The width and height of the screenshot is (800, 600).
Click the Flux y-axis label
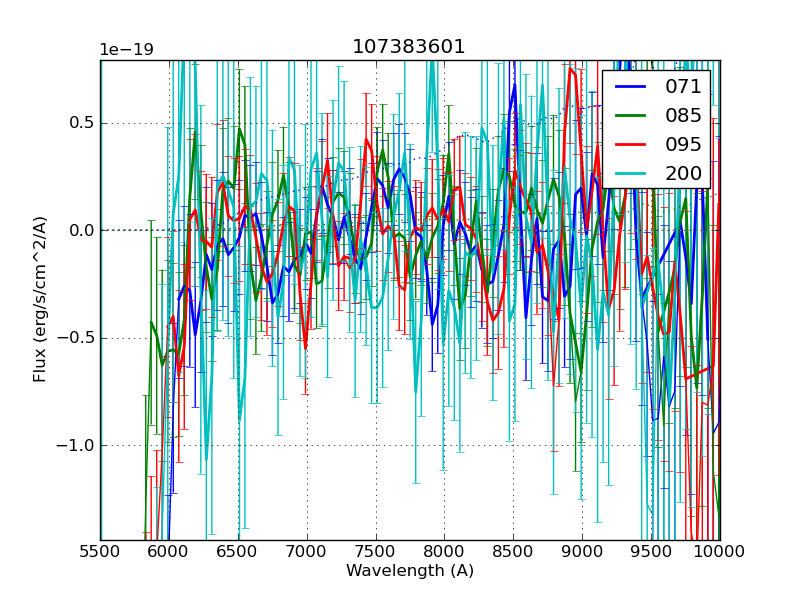click(40, 299)
